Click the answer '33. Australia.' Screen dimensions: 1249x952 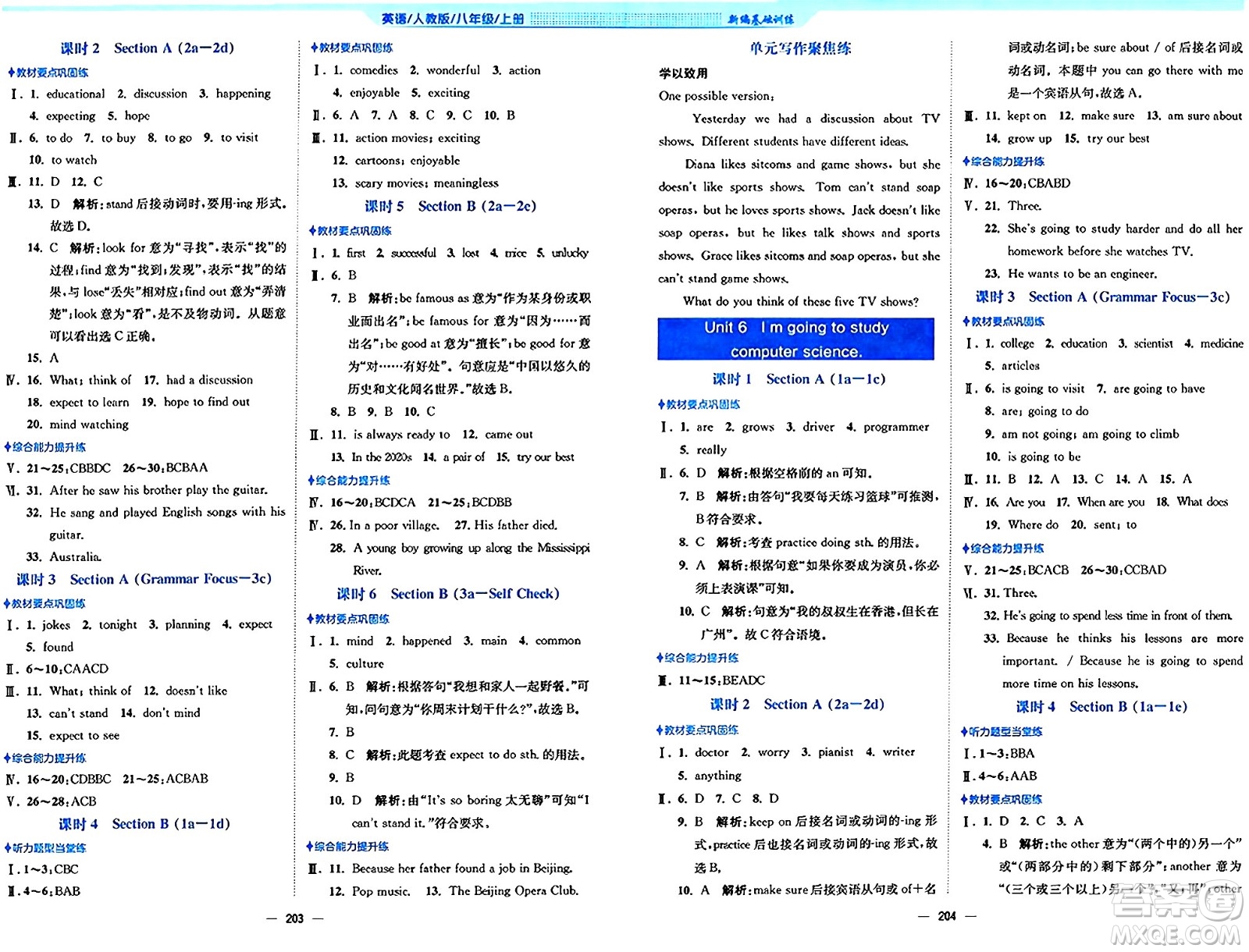pyautogui.click(x=64, y=557)
